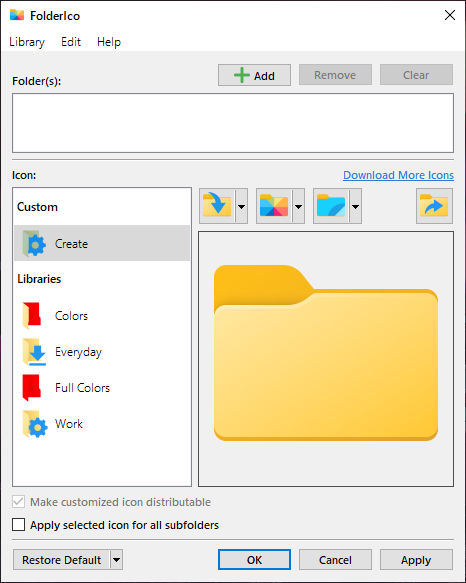The height and width of the screenshot is (583, 466).
Task: Click the Restore Default button
Action: pyautogui.click(x=62, y=560)
